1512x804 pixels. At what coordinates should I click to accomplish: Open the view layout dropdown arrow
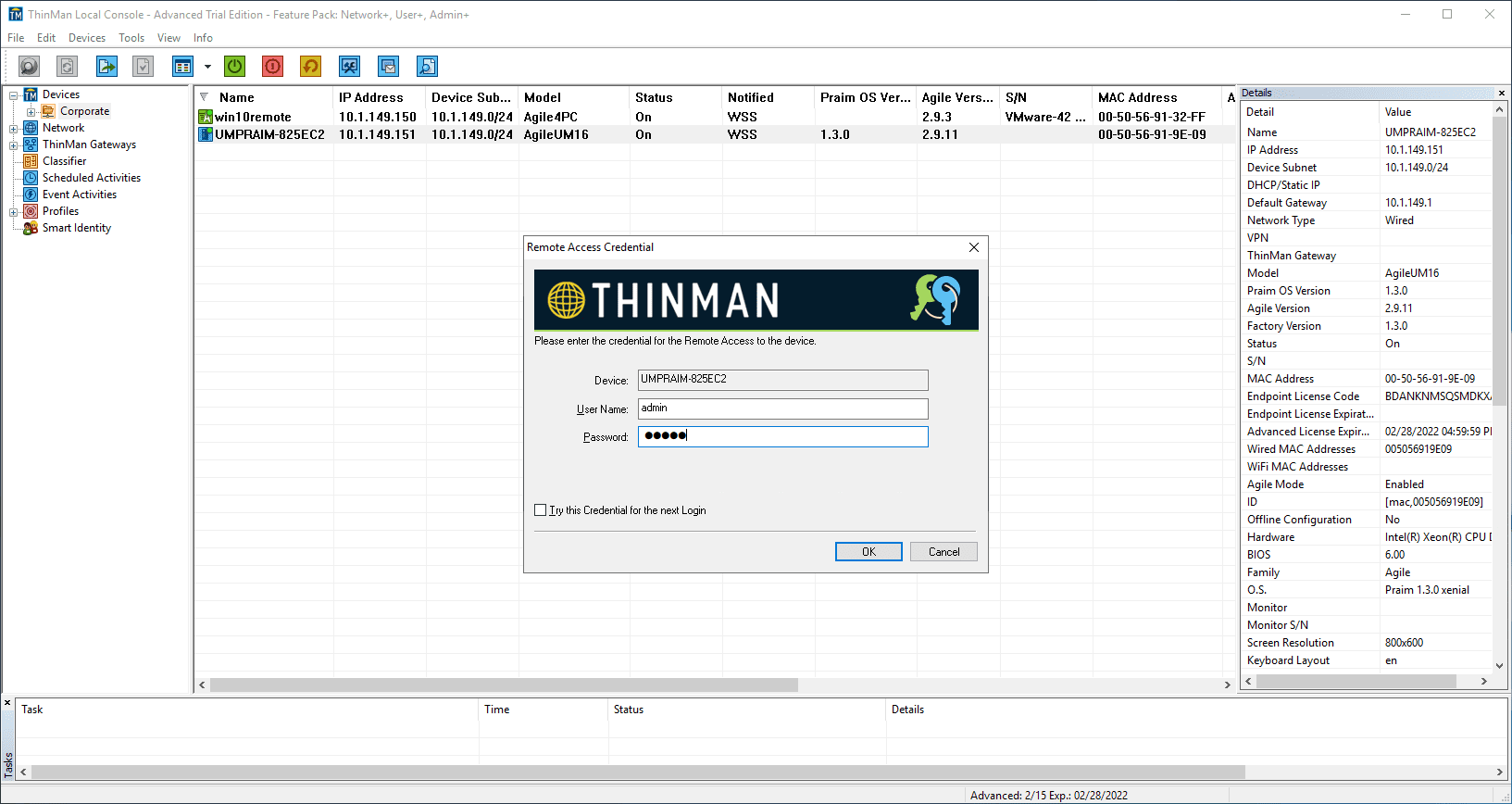point(207,67)
